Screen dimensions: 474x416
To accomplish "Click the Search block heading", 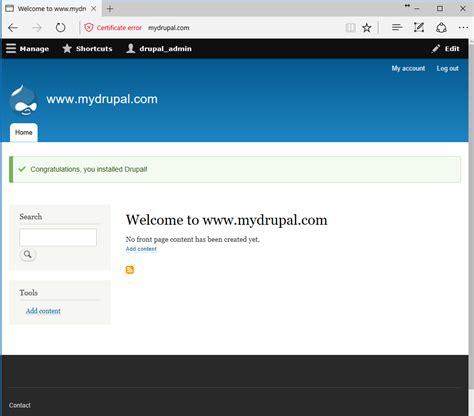I will coord(31,217).
